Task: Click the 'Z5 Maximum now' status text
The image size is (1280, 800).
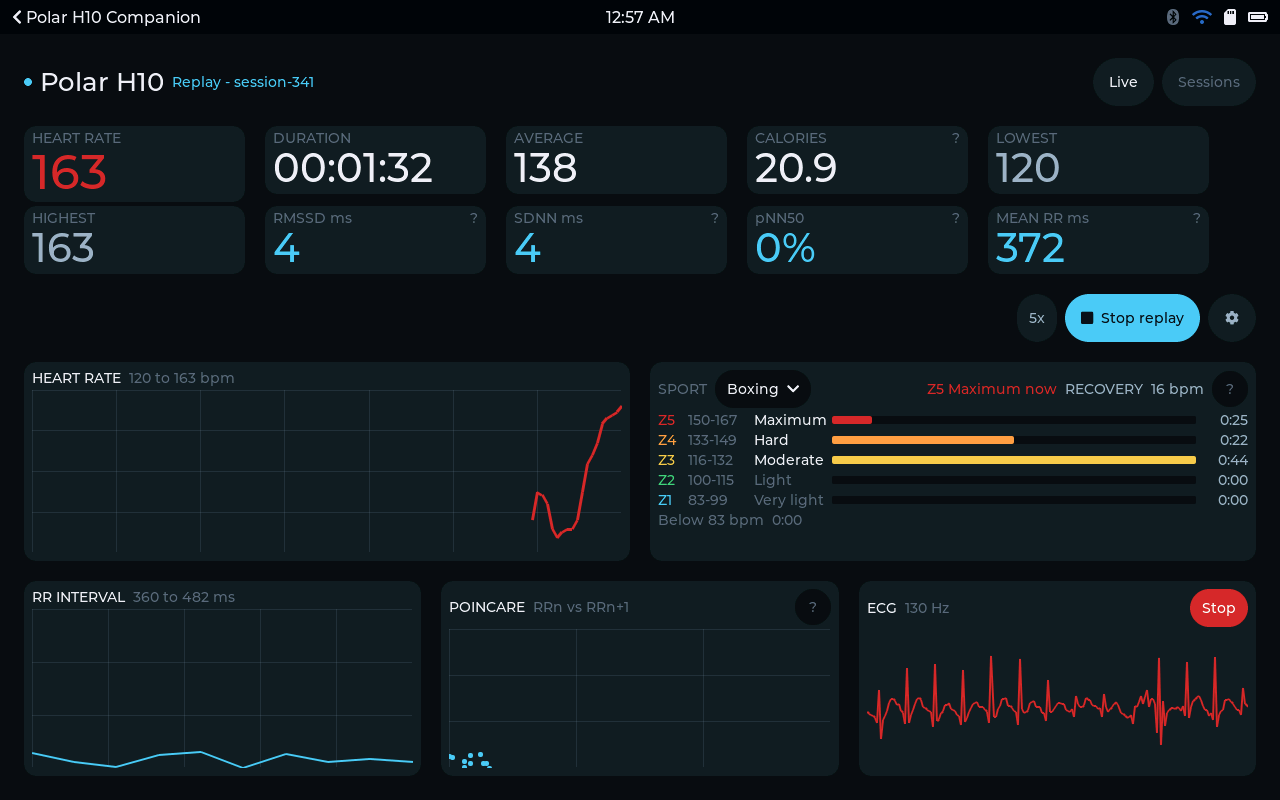Action: (x=992, y=389)
